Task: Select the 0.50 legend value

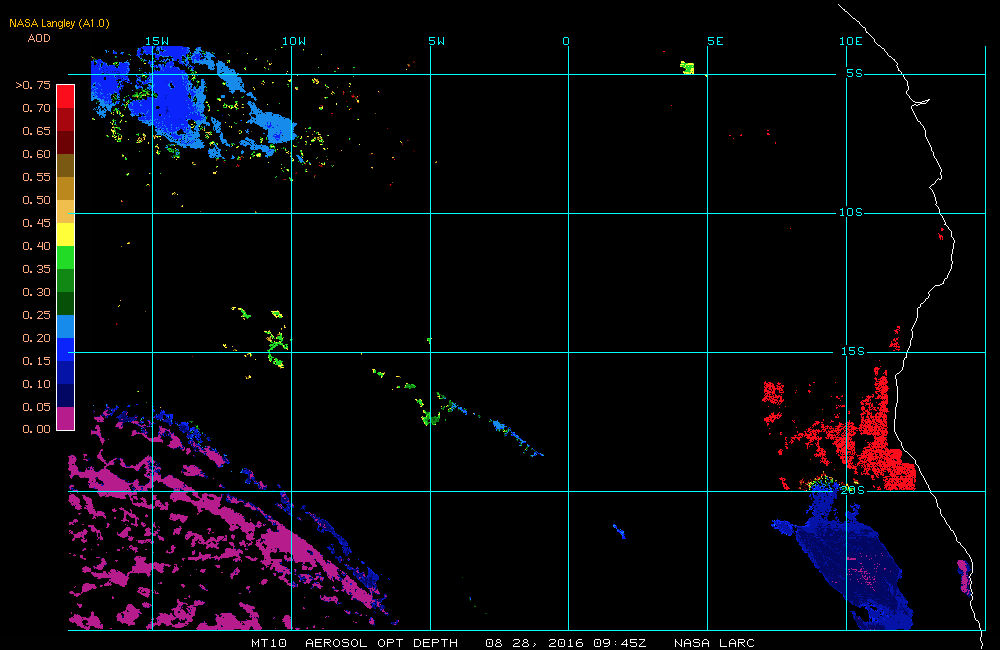Action: (36, 200)
